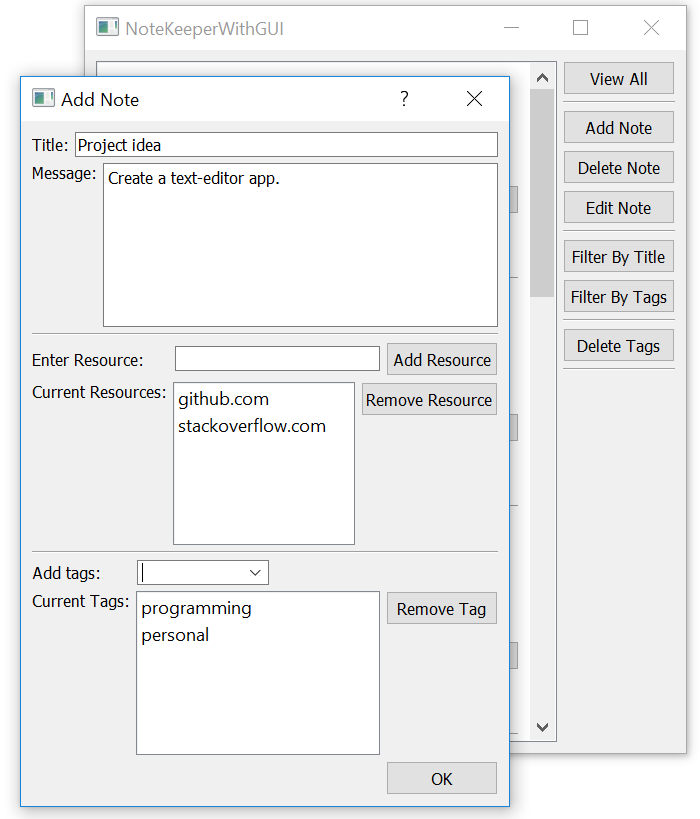Confirm the note with the OK button
This screenshot has height=819, width=700.
(x=442, y=778)
